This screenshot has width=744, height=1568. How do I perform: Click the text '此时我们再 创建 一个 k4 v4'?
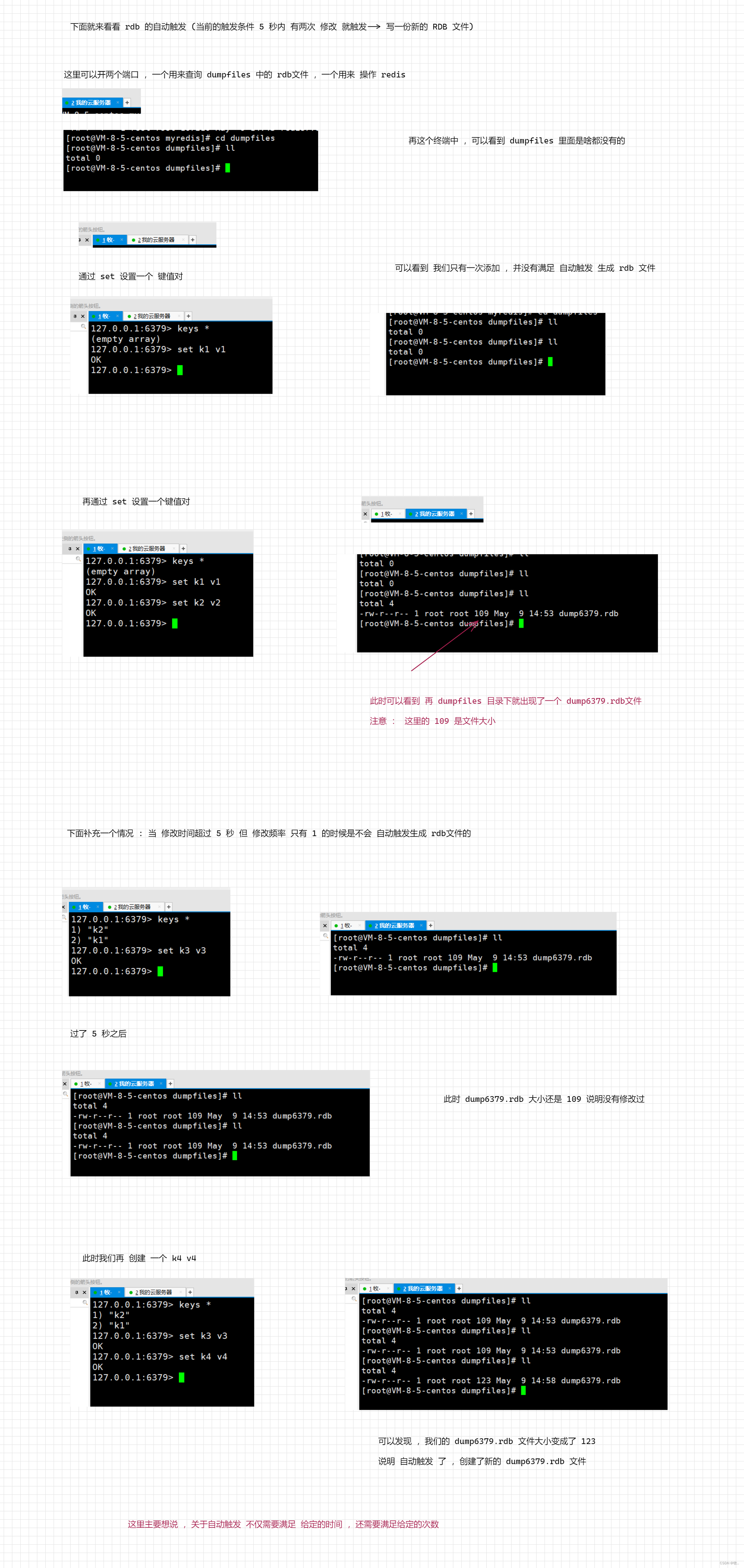tap(139, 1258)
